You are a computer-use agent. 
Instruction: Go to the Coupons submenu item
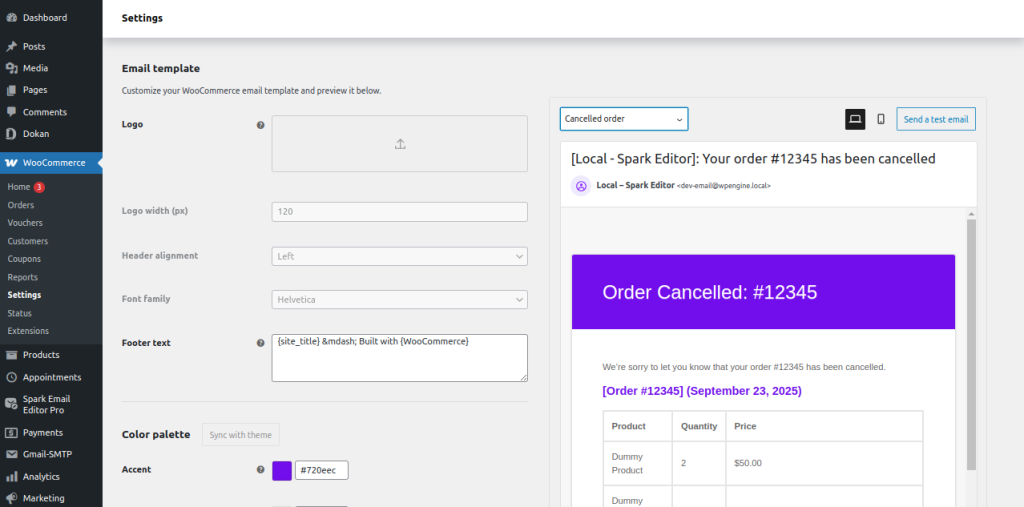pos(24,259)
